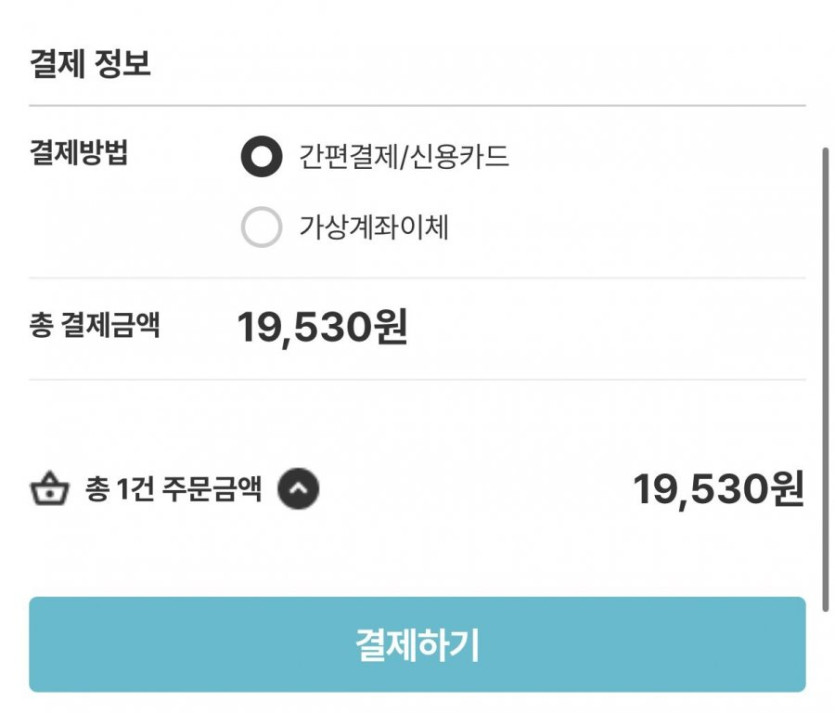This screenshot has height=713, width=835.
Task: Select the 간편결제/신용카드 radio button
Action: [x=262, y=157]
